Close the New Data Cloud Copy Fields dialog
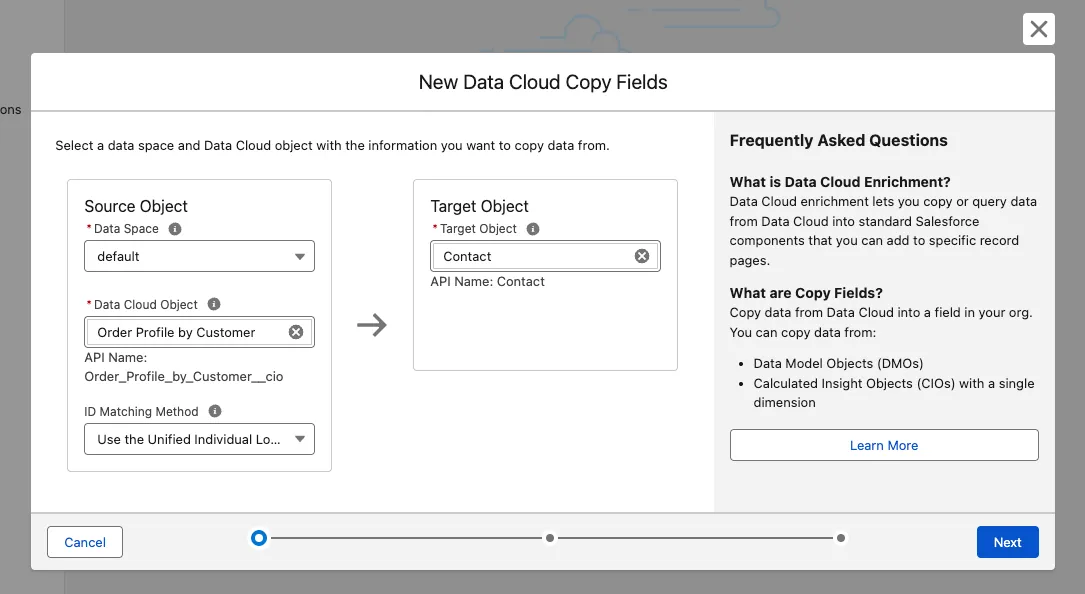Screen dimensions: 1085x594 [1039, 29]
